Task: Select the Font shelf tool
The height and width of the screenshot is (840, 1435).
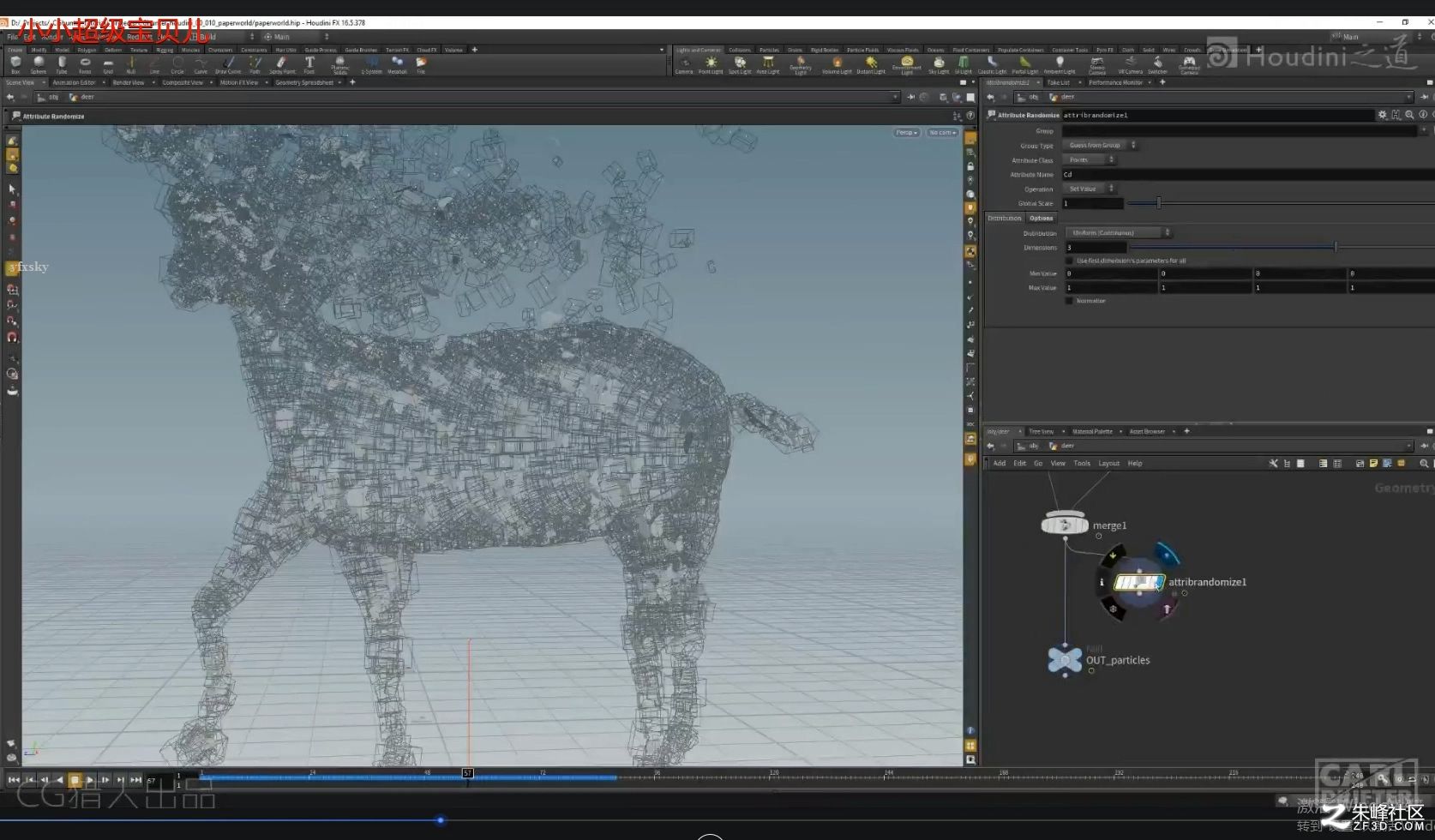Action: 309,65
